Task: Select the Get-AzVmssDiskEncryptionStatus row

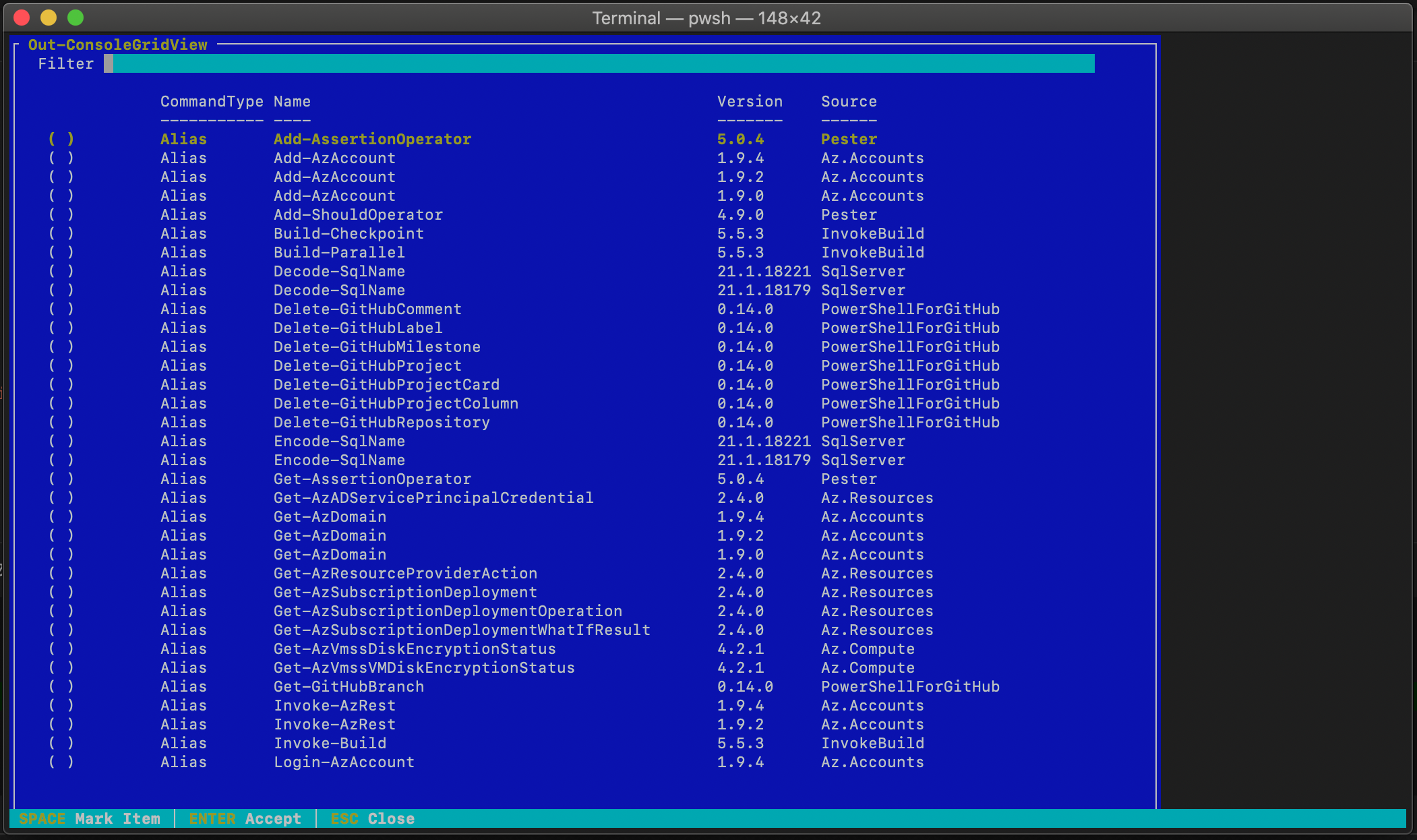Action: [415, 649]
